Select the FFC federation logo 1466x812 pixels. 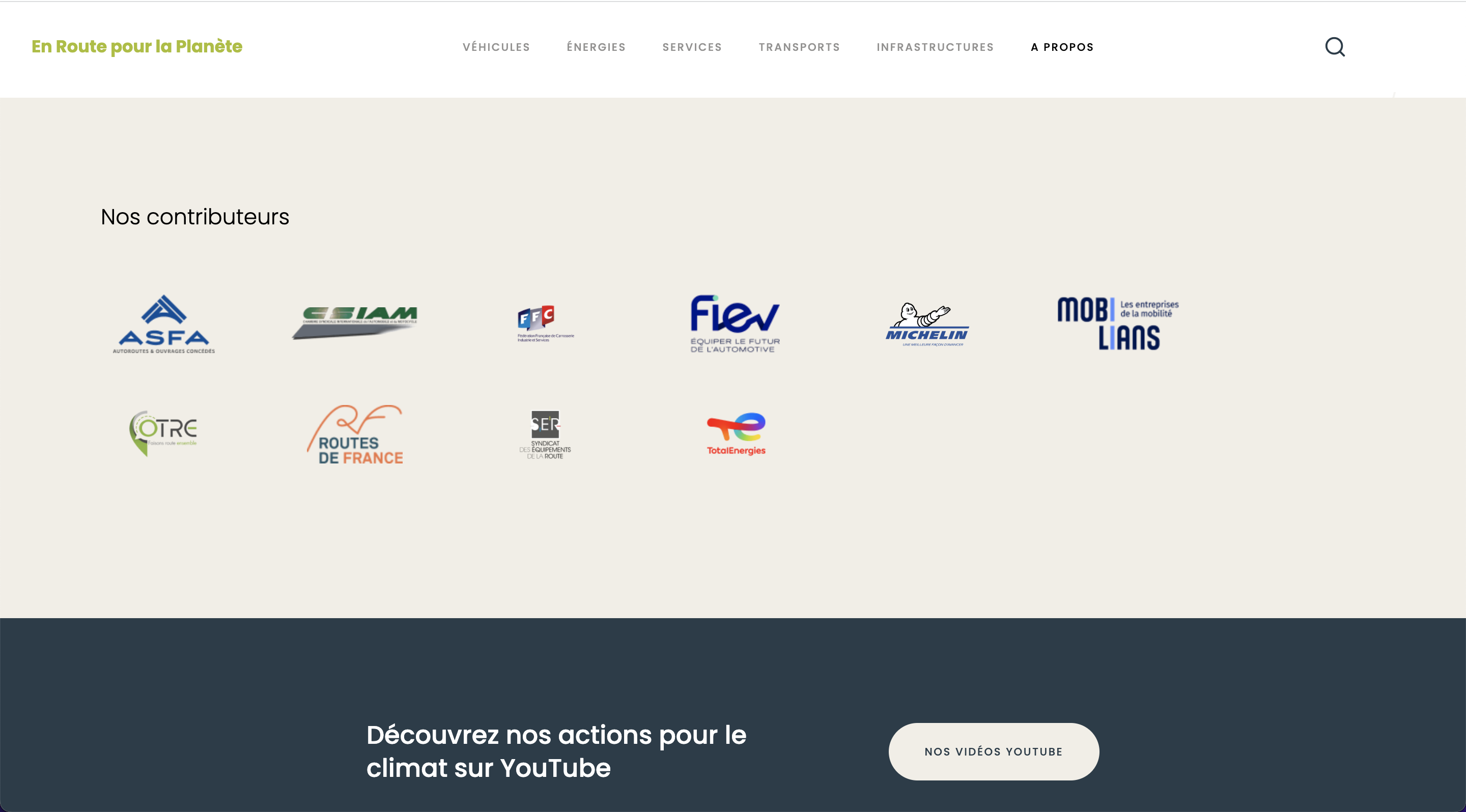pyautogui.click(x=545, y=324)
